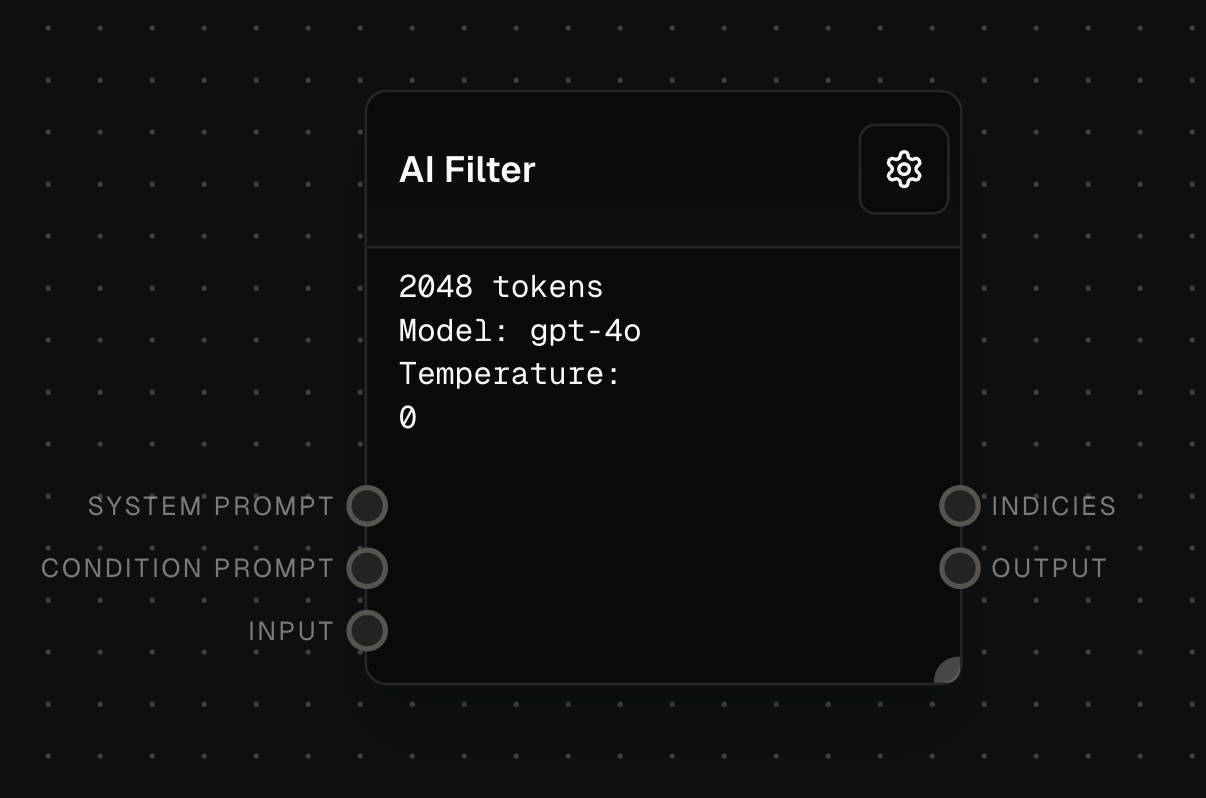
Task: Open the AI Filter settings gear
Action: pos(903,169)
